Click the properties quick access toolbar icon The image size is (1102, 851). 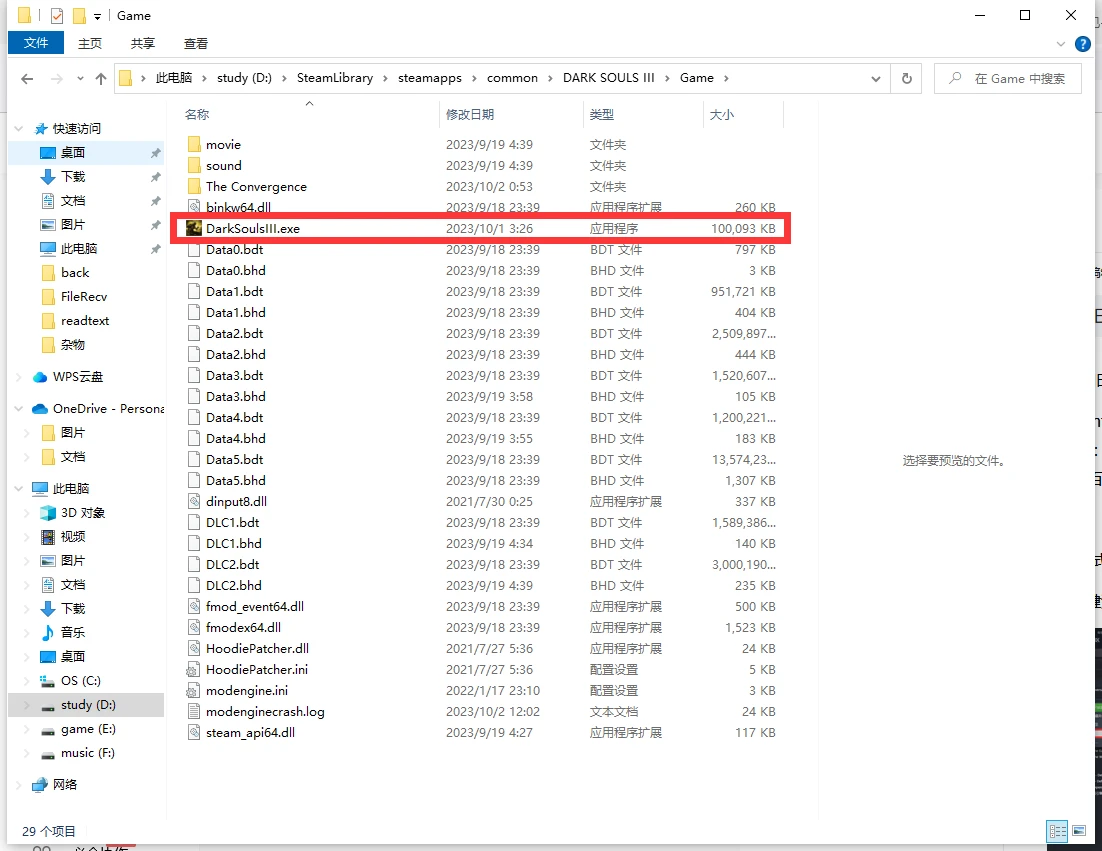point(57,15)
